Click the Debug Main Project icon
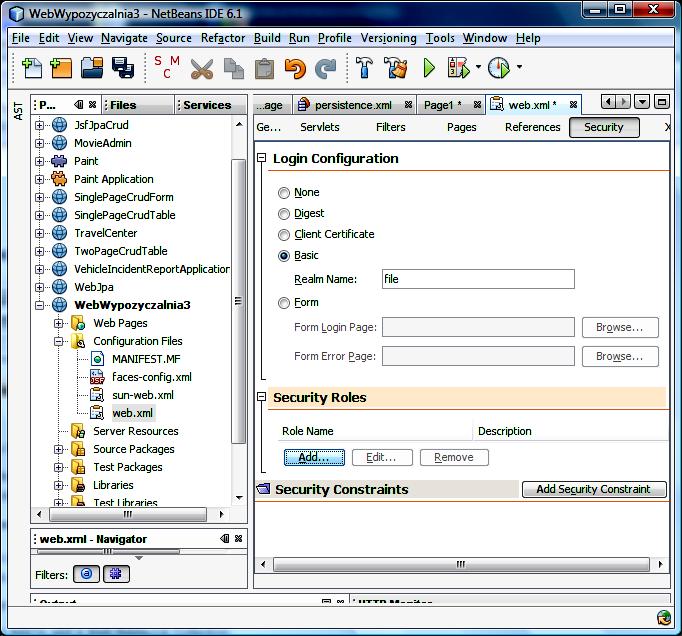Screen dimensions: 682x636 click(458, 68)
